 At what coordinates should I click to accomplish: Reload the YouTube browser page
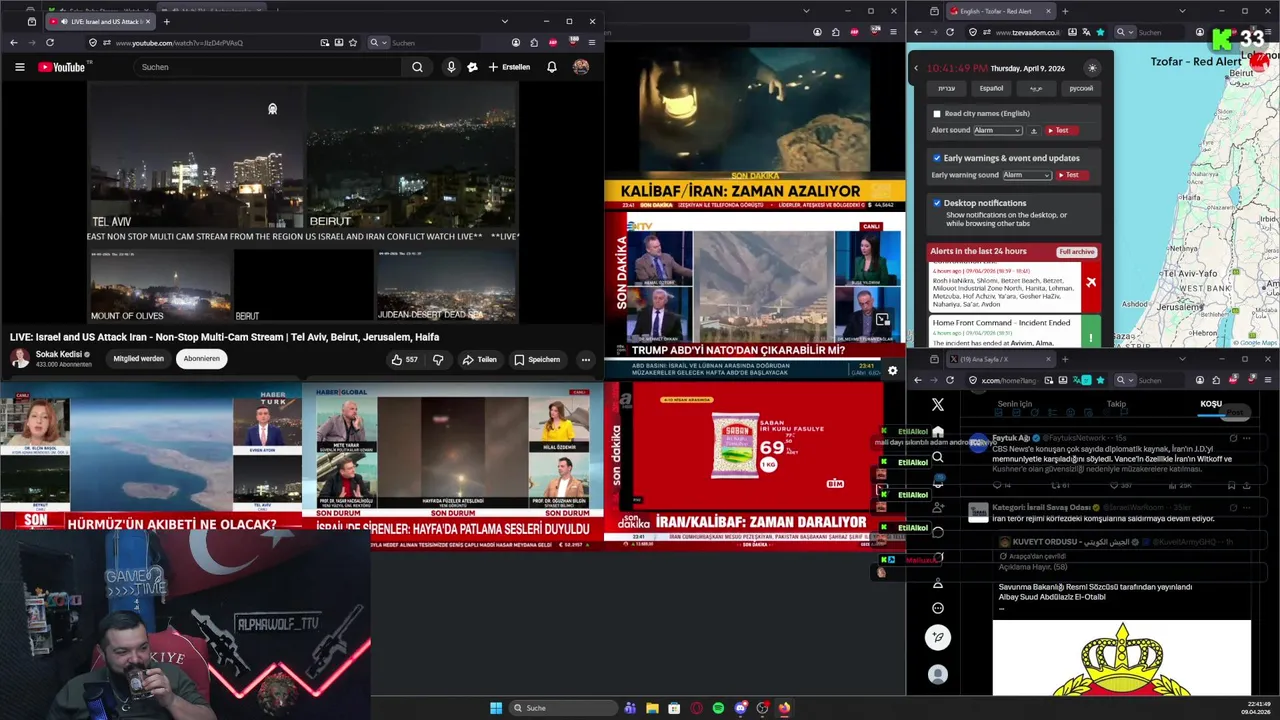(50, 43)
